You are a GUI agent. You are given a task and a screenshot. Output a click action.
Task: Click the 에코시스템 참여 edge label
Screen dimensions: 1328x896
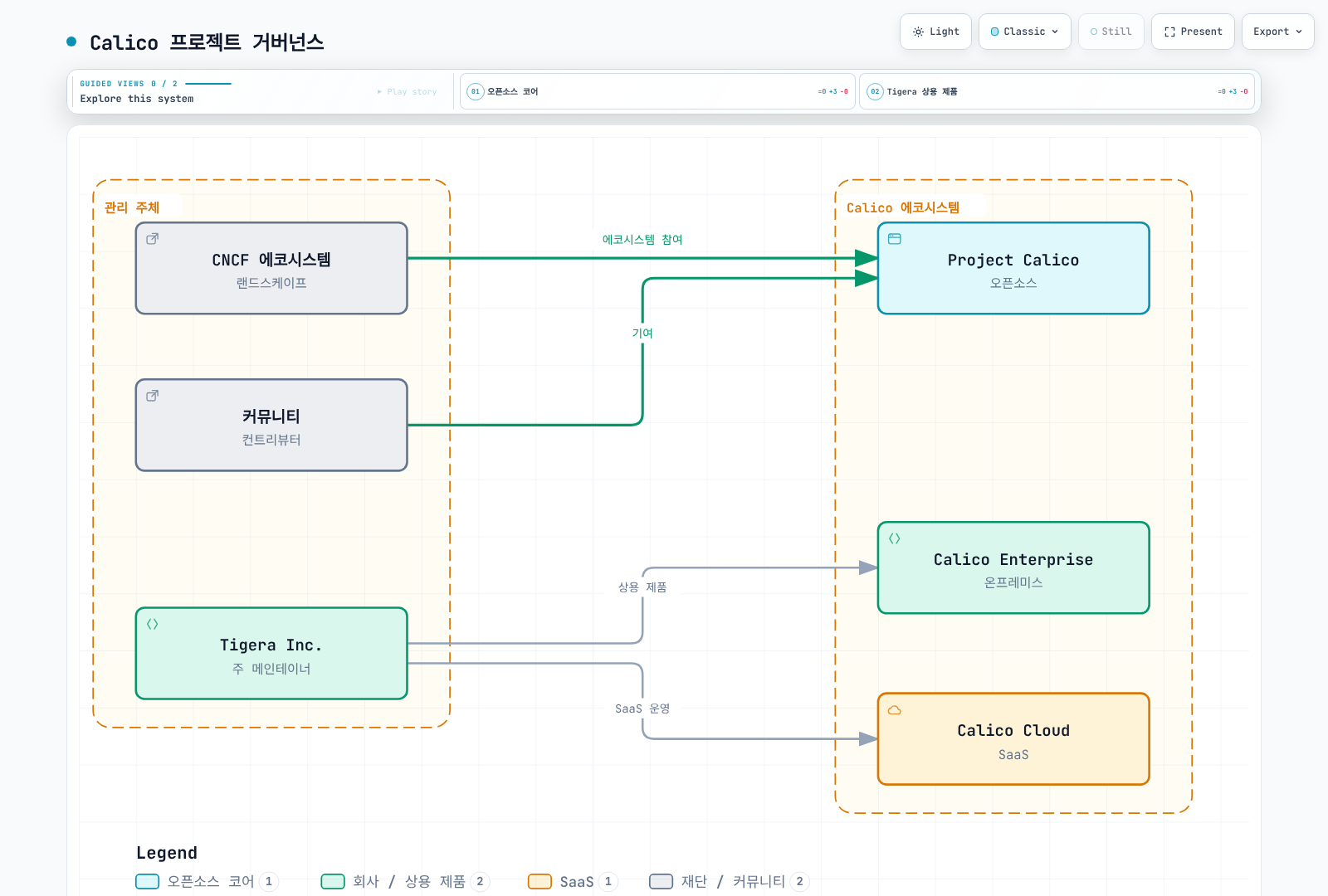pyautogui.click(x=642, y=240)
